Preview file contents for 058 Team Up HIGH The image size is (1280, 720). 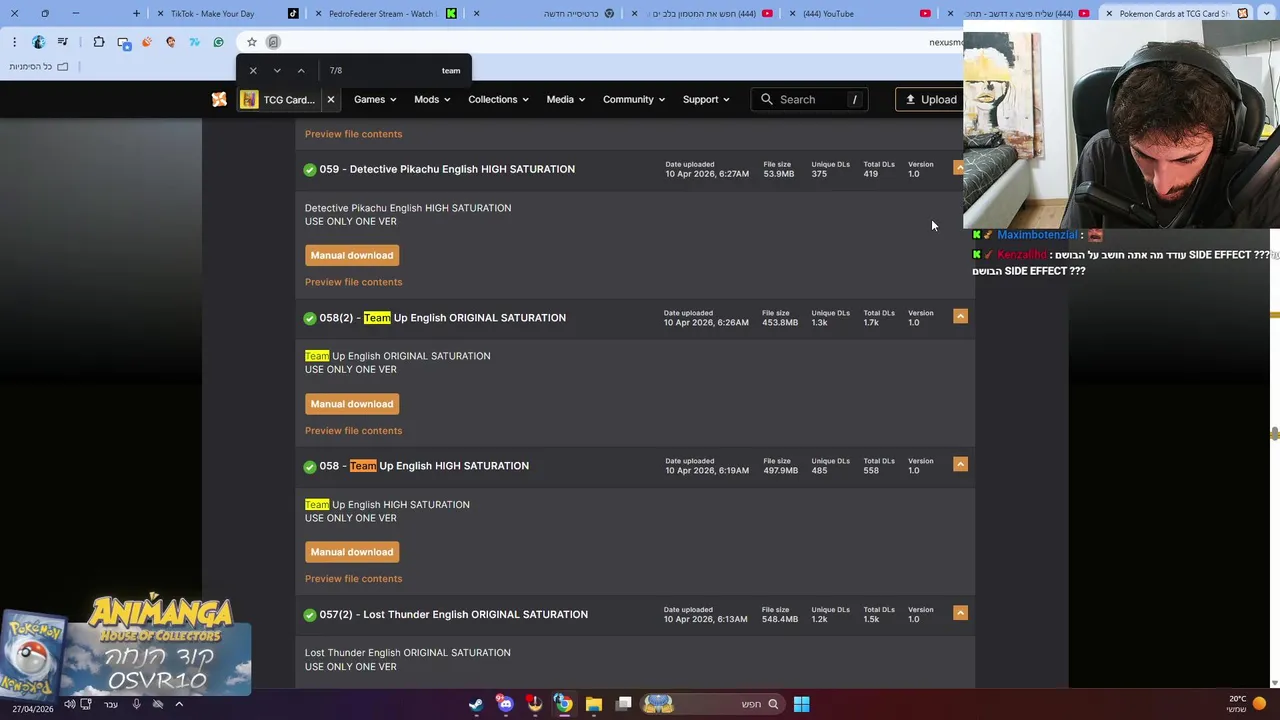coord(353,578)
